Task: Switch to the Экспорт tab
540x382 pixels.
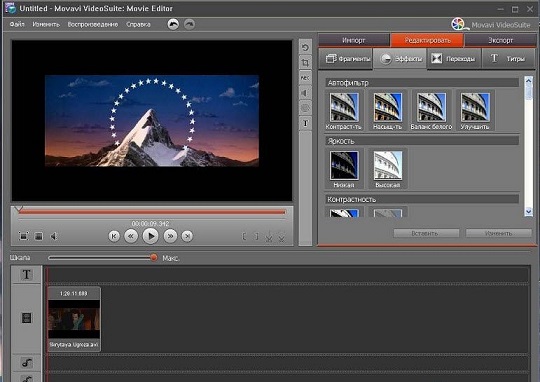Action: 500,40
